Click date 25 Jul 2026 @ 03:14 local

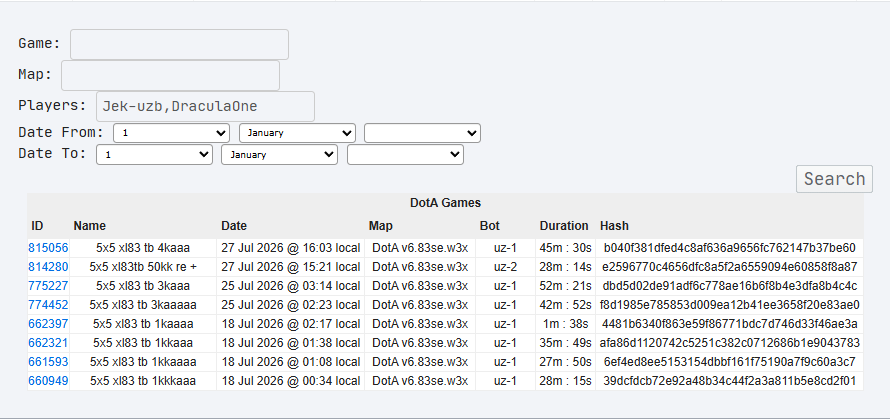[291, 286]
